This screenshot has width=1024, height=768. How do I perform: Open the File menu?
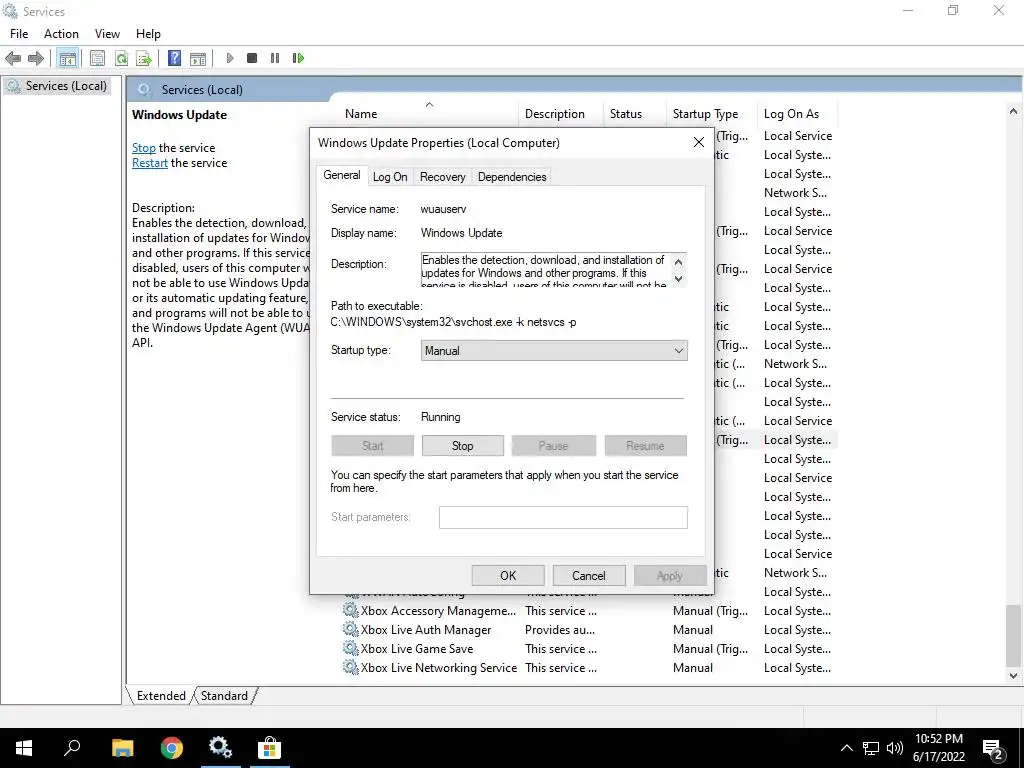(x=19, y=34)
